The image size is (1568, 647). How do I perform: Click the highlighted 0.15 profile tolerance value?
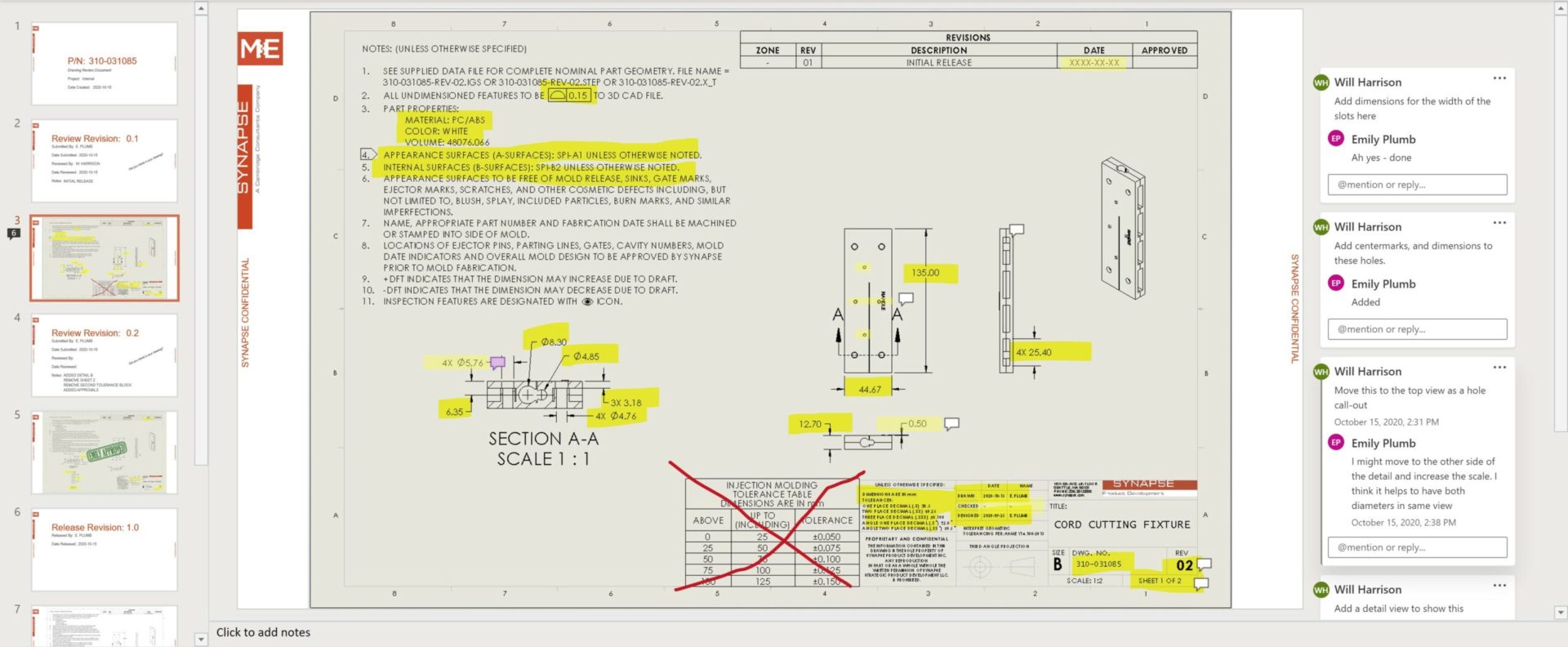click(578, 96)
